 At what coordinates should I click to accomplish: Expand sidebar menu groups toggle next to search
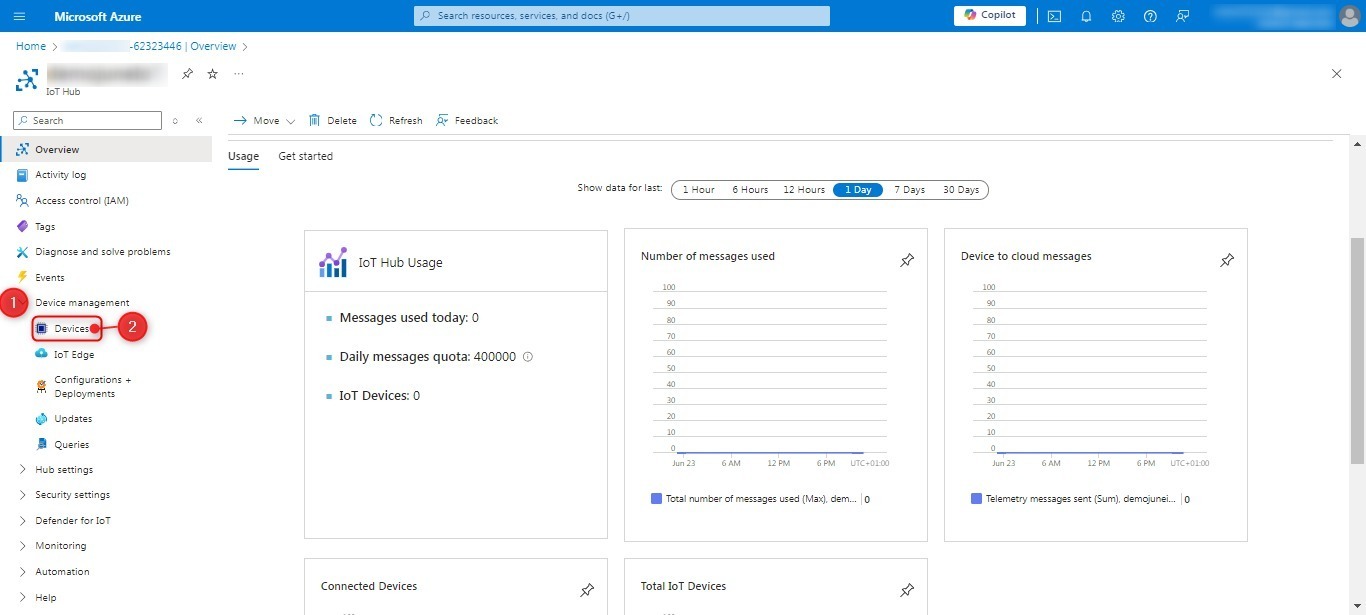pos(175,120)
